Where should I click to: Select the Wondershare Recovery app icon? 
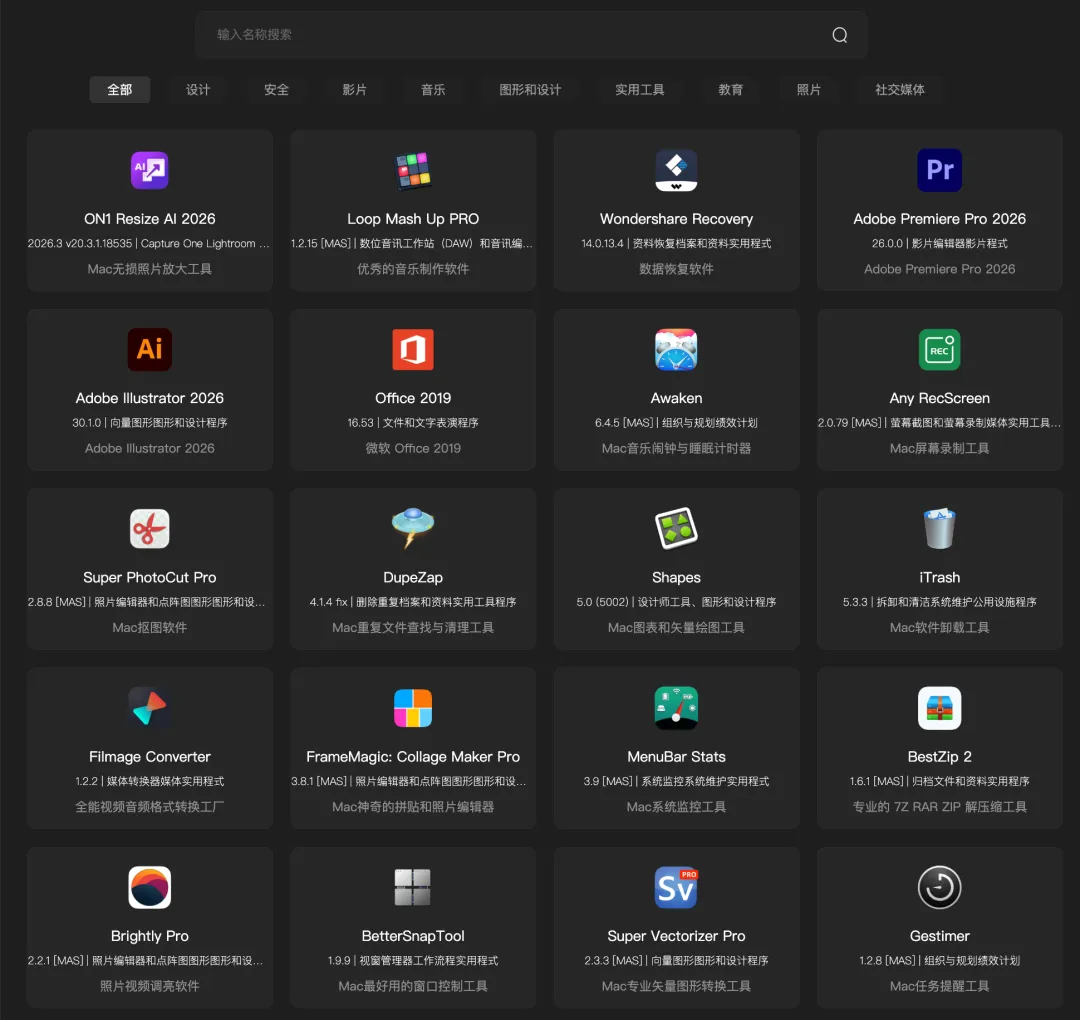click(676, 170)
